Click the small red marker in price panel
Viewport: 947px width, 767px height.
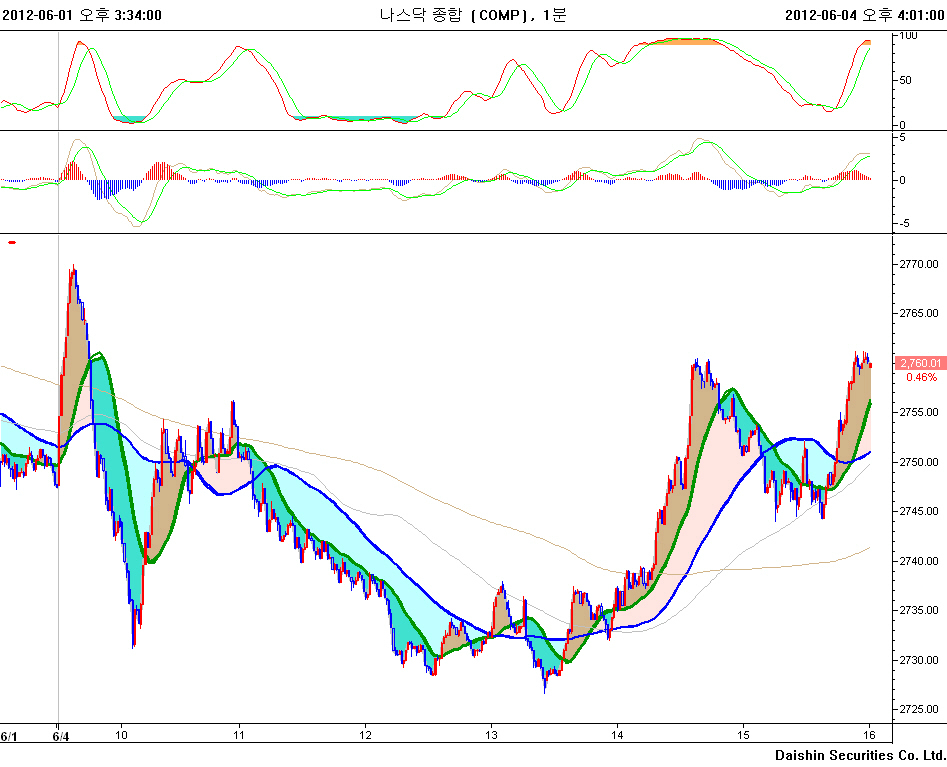12,242
